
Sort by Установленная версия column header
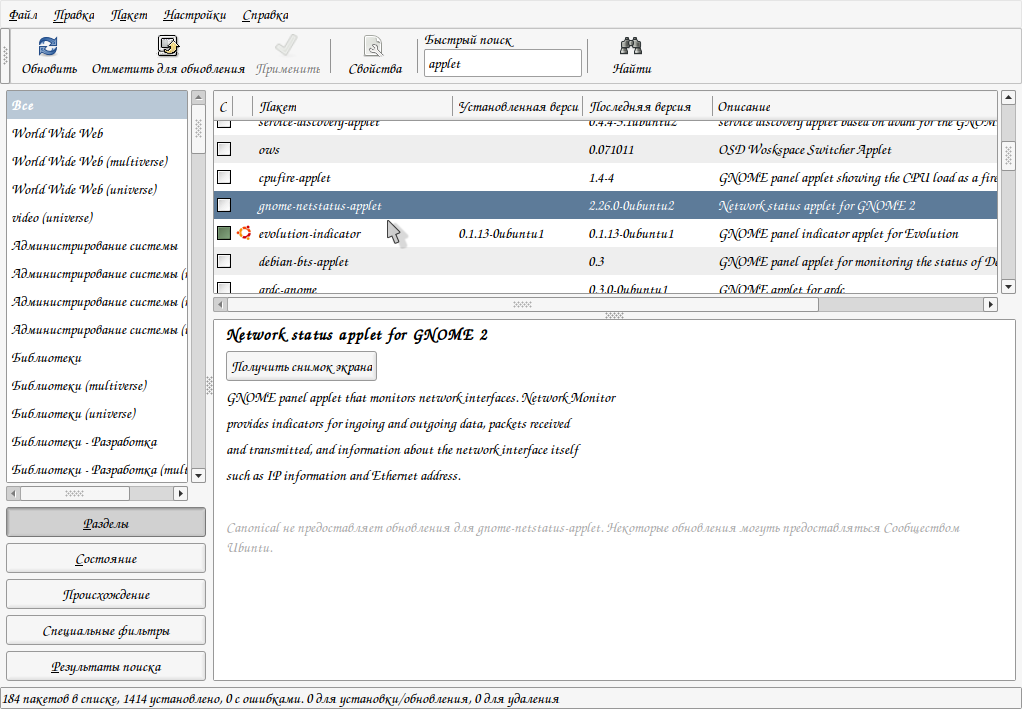[518, 107]
